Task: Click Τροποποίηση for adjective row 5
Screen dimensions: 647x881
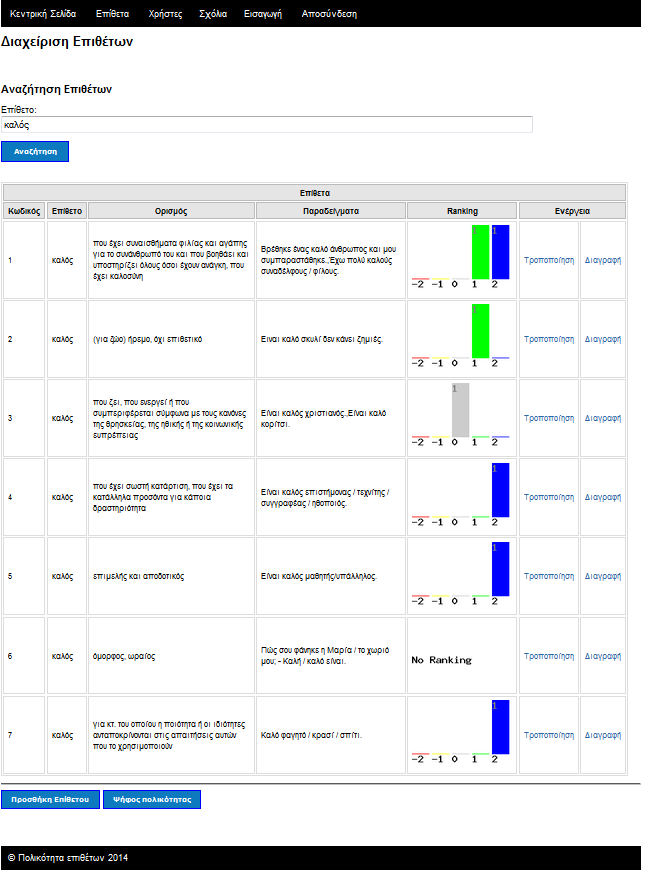Action: [x=549, y=576]
